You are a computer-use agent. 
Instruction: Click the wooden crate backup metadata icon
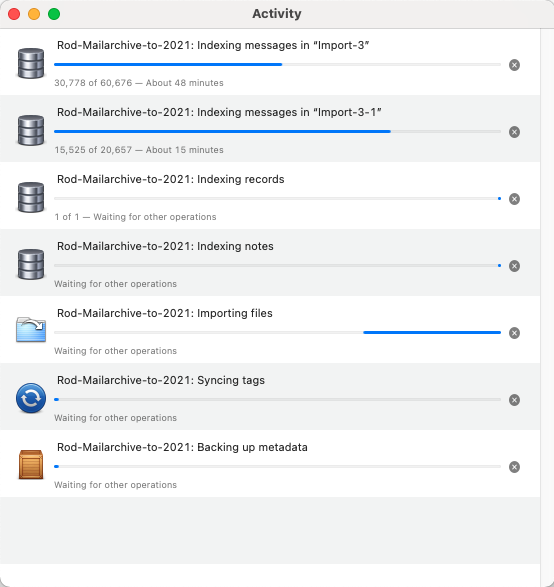[31, 465]
